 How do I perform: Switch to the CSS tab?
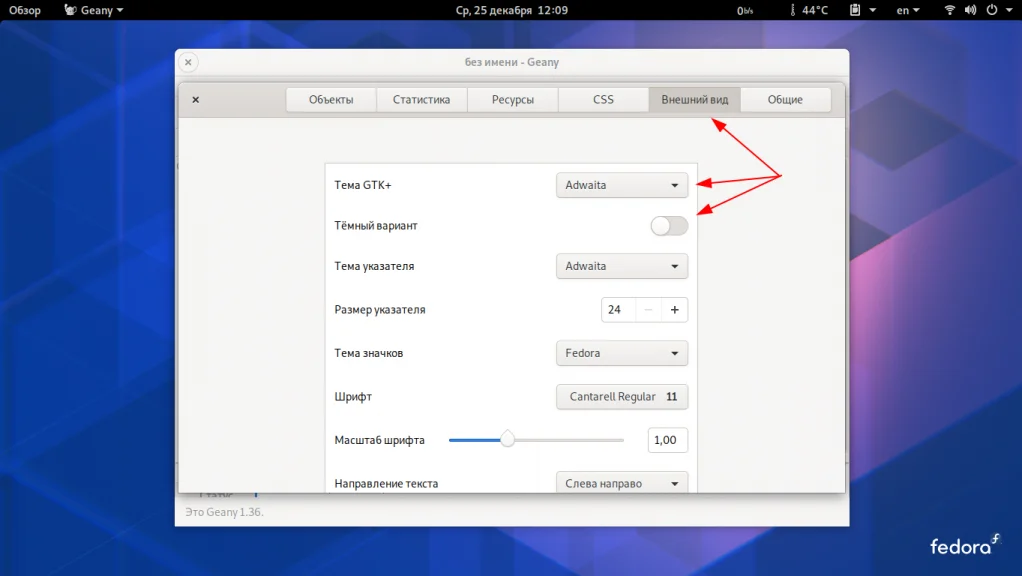point(603,100)
